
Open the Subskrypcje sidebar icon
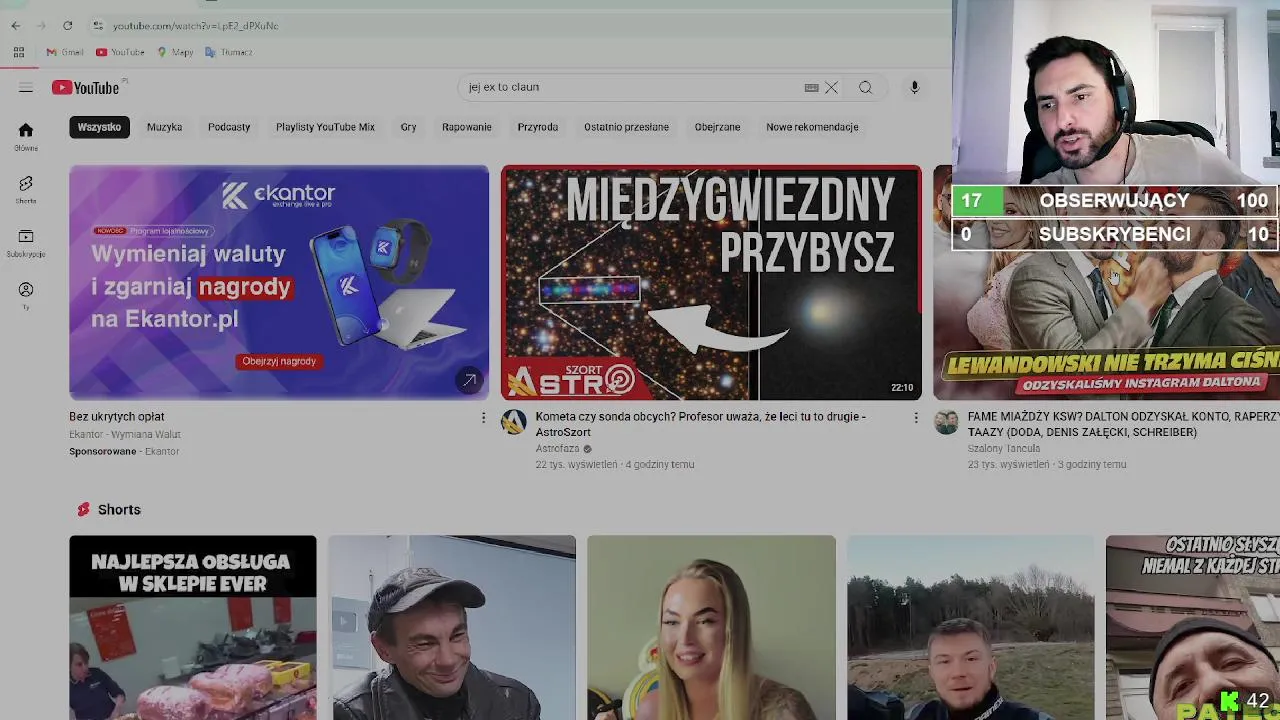[x=26, y=243]
